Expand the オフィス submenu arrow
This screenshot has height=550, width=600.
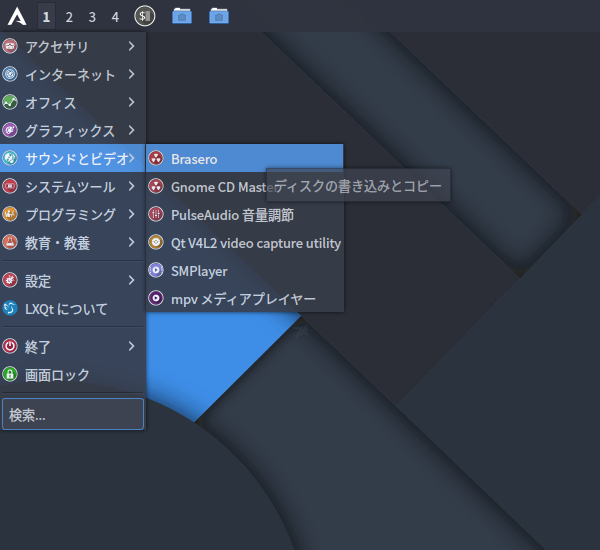pyautogui.click(x=132, y=102)
